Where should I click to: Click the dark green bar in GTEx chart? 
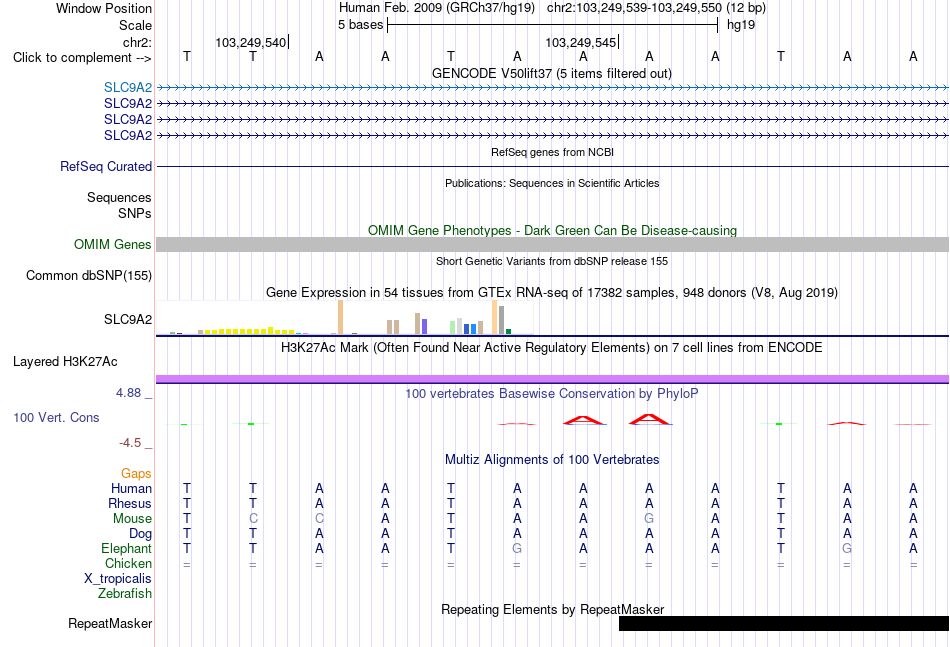click(509, 331)
